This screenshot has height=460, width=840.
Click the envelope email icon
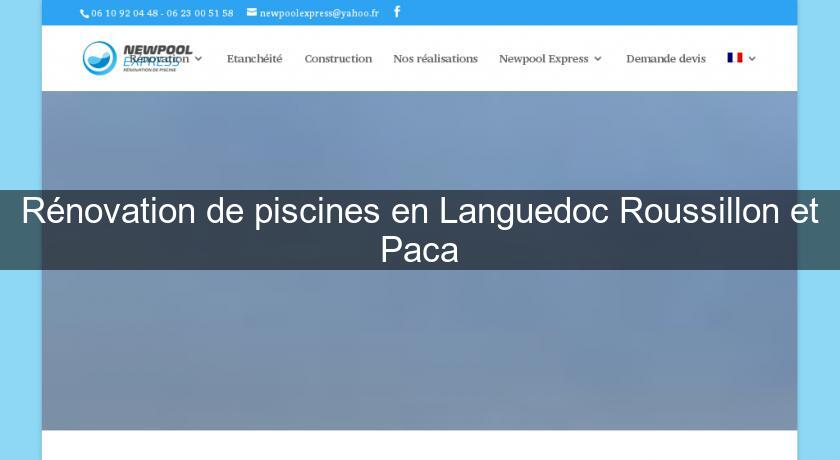(252, 13)
